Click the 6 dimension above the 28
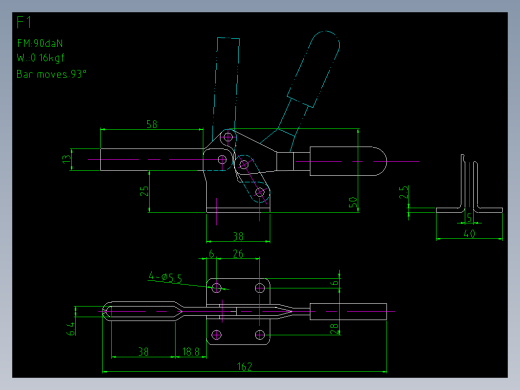Image resolution: width=520 pixels, height=390 pixels. click(334, 283)
